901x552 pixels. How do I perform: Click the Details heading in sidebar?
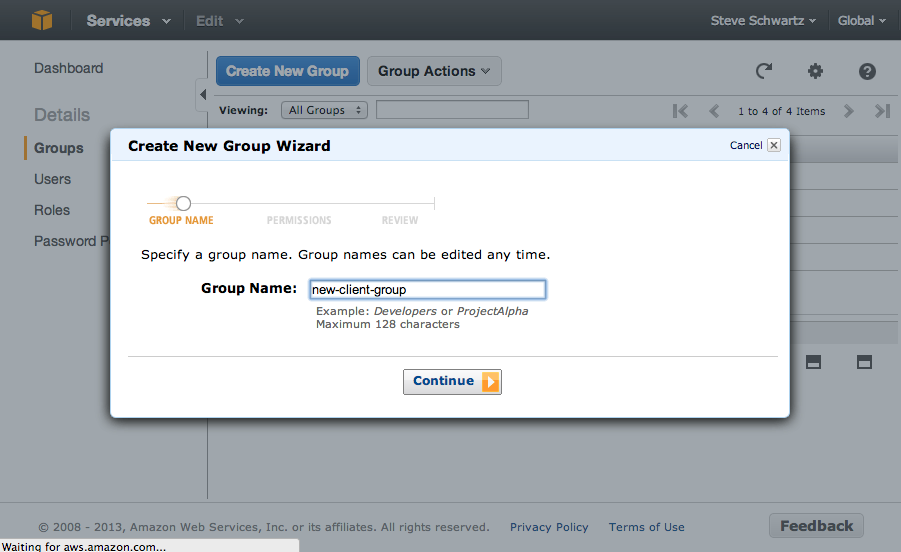62,115
